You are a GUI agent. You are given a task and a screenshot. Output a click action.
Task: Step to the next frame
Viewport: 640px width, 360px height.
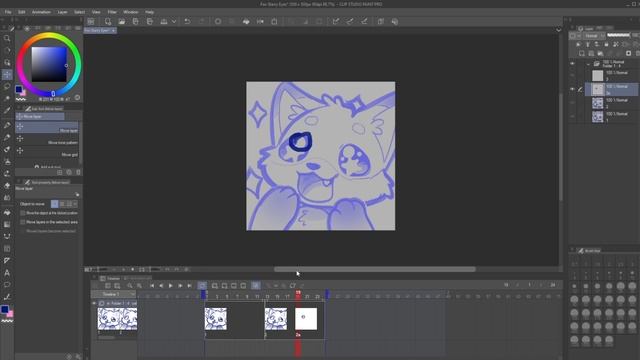click(x=180, y=286)
